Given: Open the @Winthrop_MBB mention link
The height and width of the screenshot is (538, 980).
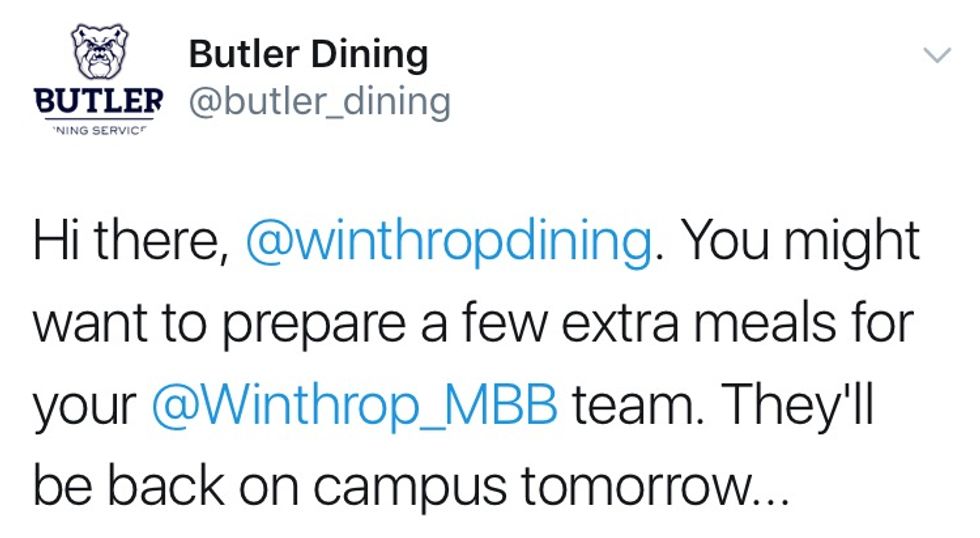Looking at the screenshot, I should 353,406.
